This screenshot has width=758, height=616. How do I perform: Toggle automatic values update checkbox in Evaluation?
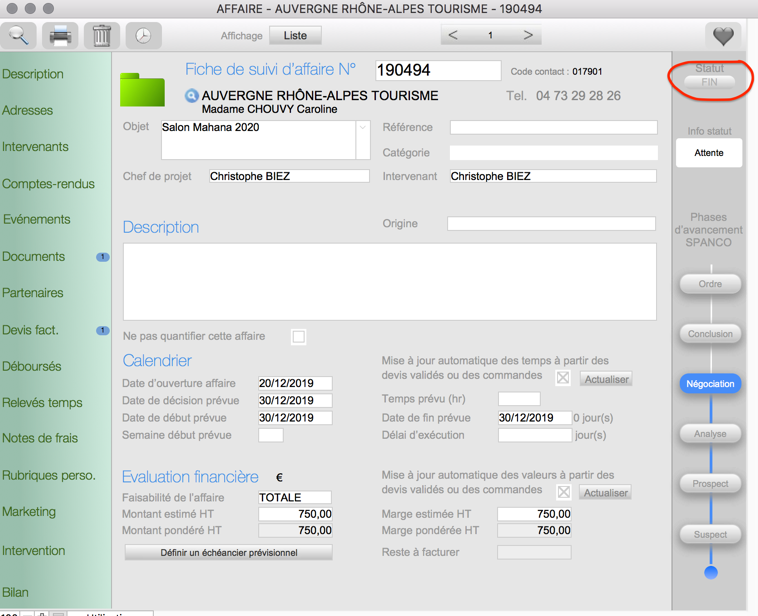point(563,492)
